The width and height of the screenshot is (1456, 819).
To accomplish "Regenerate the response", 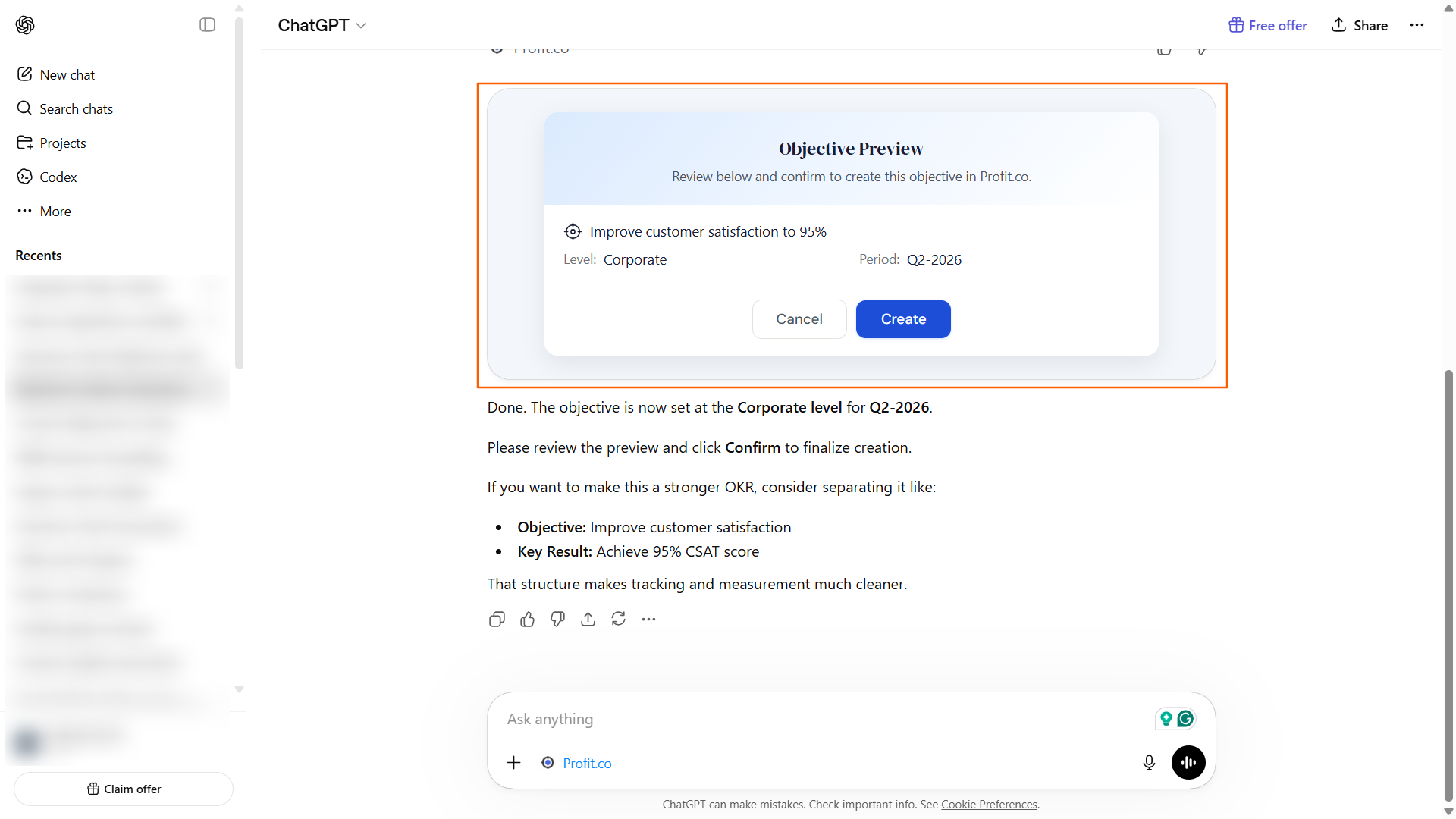I will click(618, 620).
